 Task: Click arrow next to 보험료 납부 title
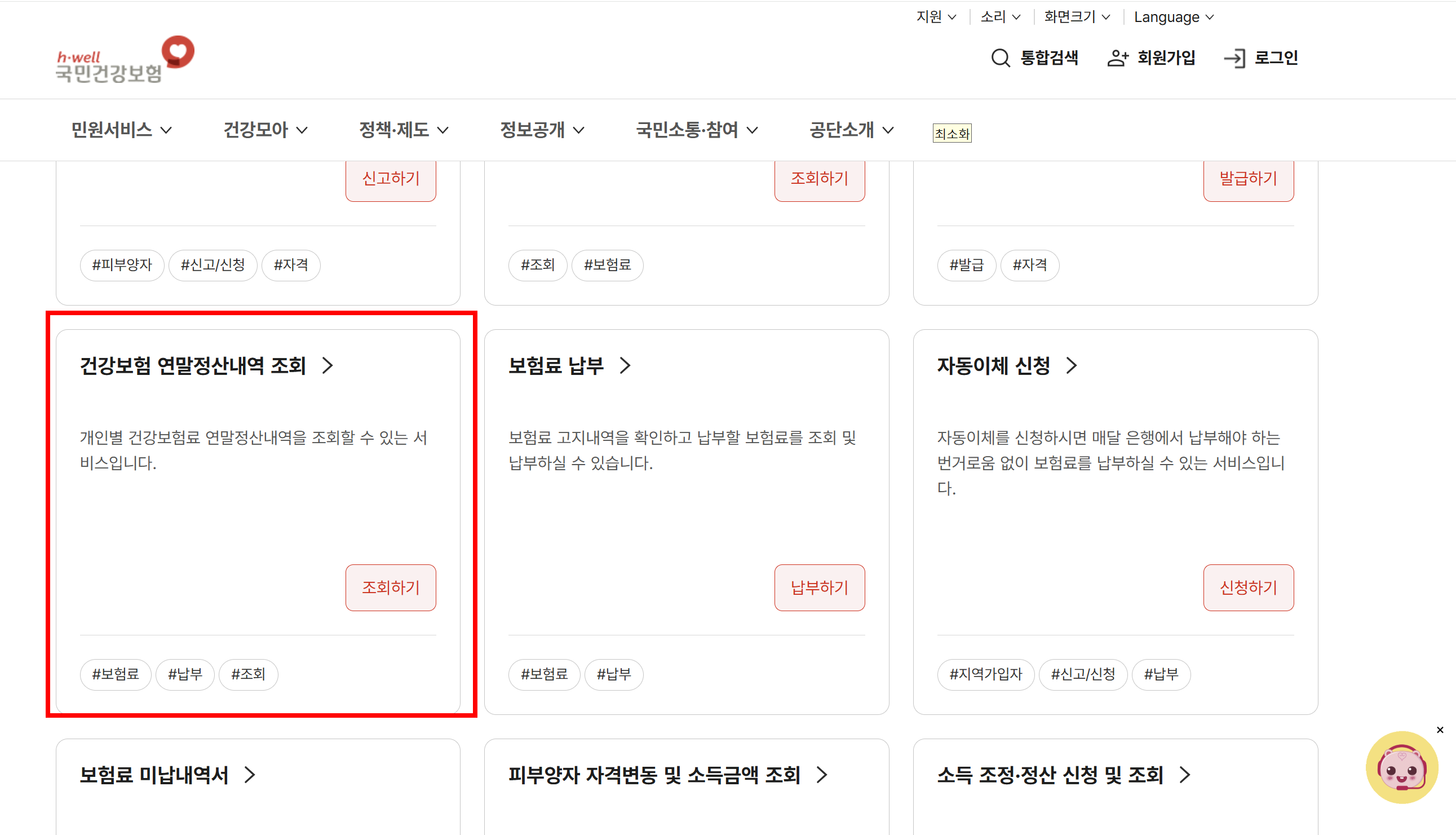click(625, 366)
